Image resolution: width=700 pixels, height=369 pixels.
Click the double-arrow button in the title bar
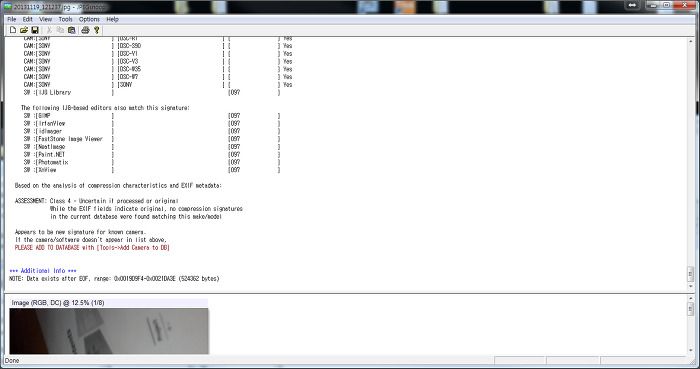(632, 5)
